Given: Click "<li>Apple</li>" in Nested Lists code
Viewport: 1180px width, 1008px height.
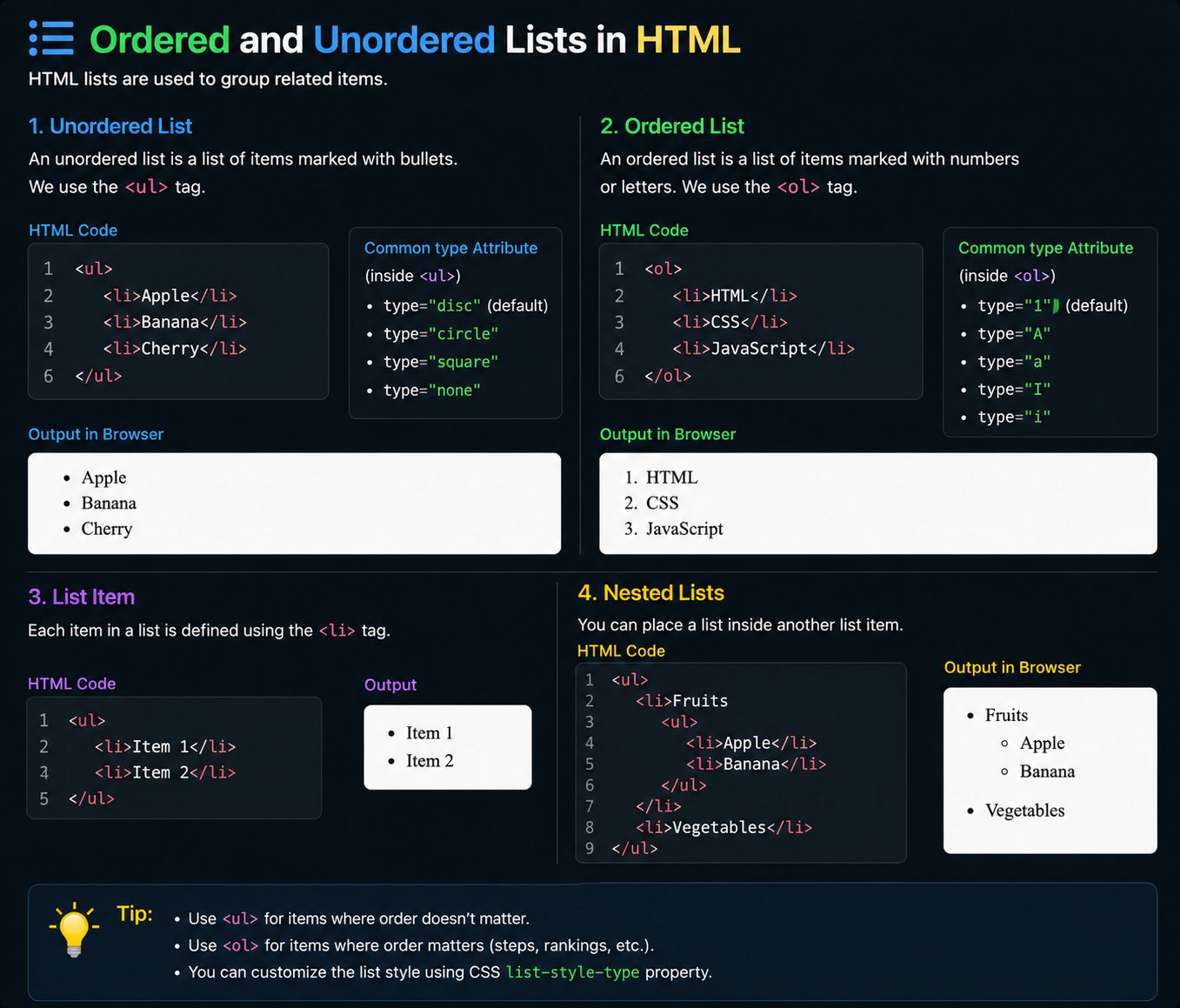Looking at the screenshot, I should (751, 743).
